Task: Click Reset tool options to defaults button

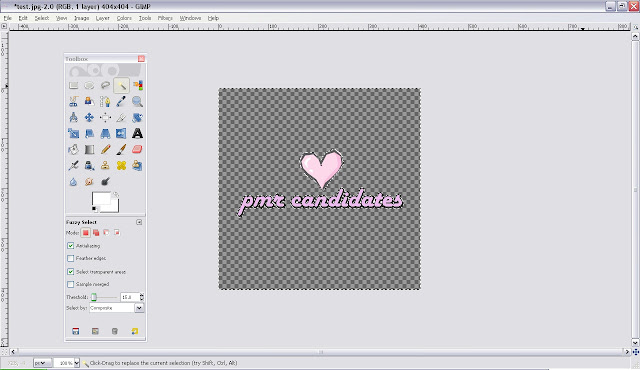Action: click(135, 331)
